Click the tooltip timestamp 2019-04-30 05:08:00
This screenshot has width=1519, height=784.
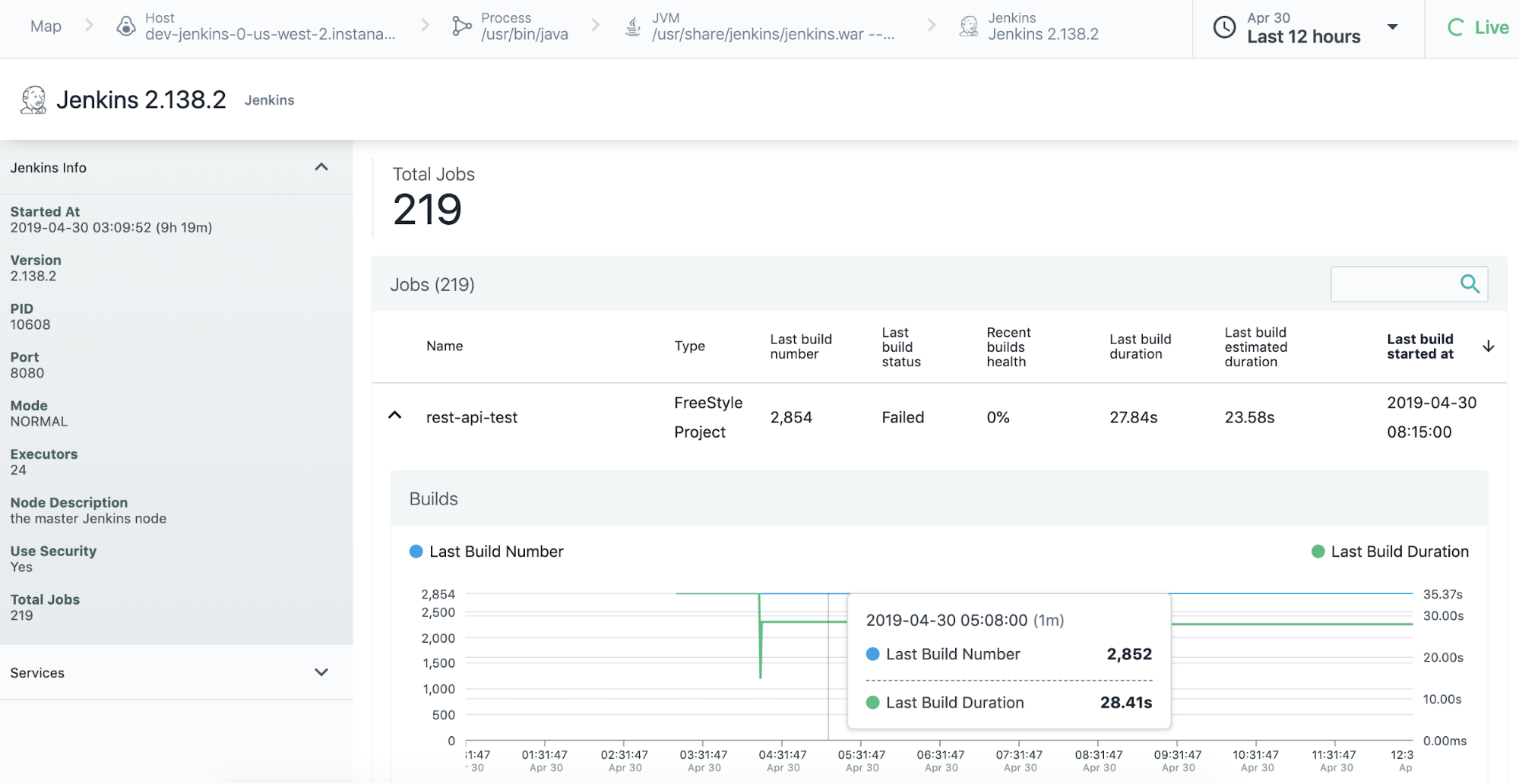(x=947, y=620)
